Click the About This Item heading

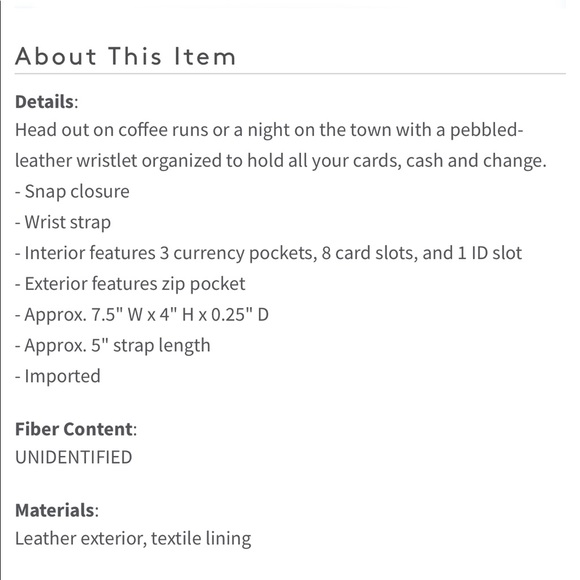point(125,57)
